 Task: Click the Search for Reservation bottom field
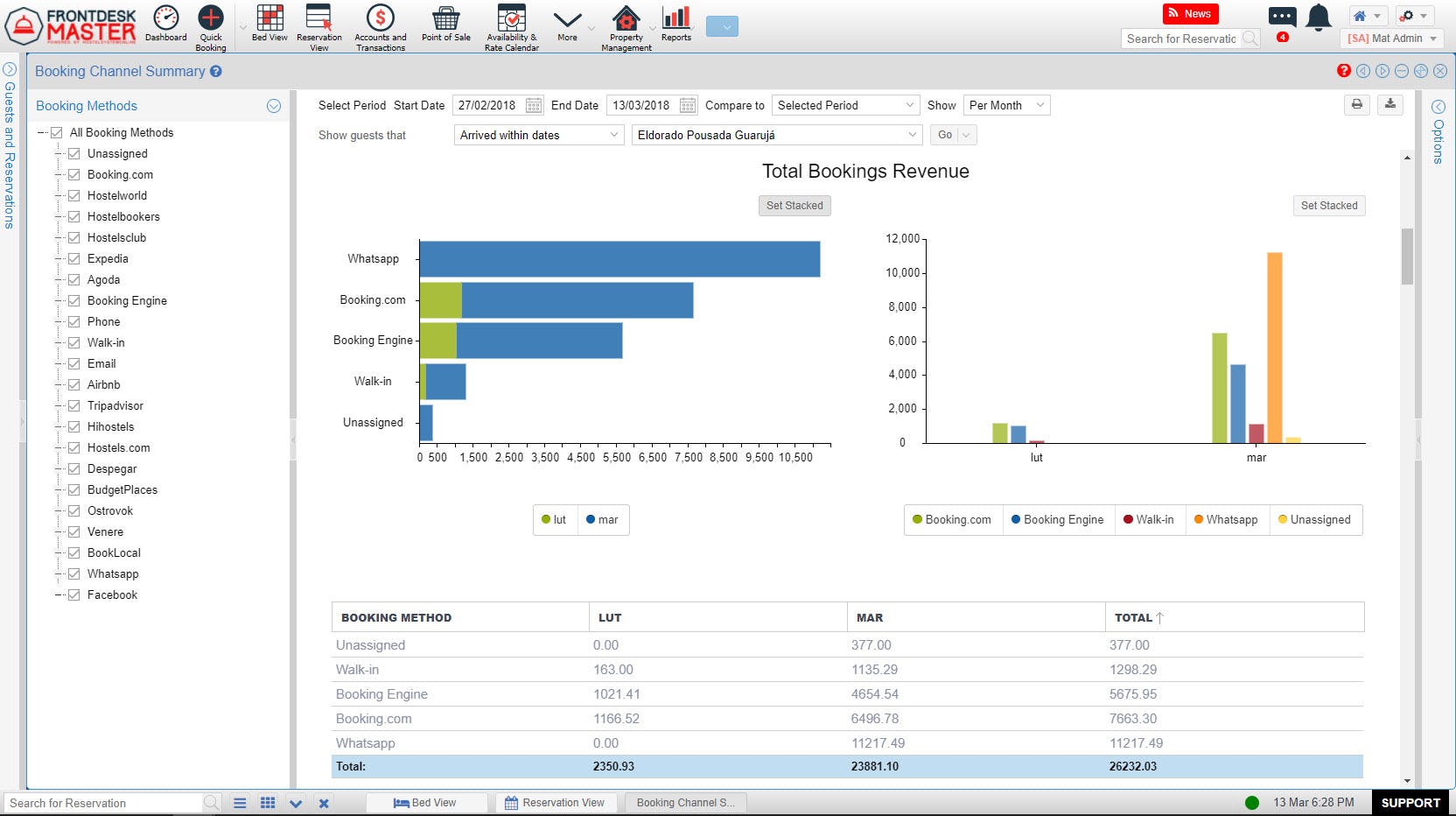point(105,803)
